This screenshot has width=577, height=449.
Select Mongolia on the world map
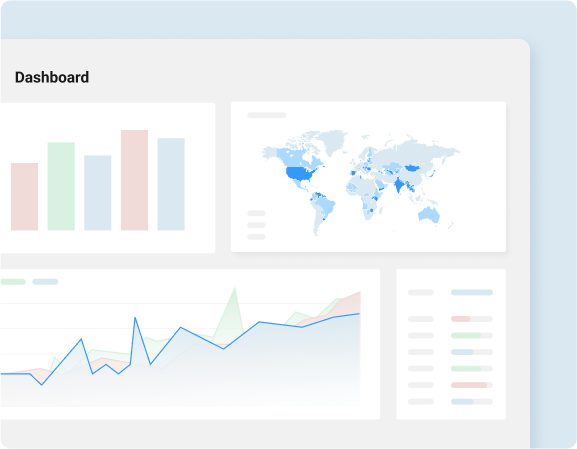coord(412,168)
